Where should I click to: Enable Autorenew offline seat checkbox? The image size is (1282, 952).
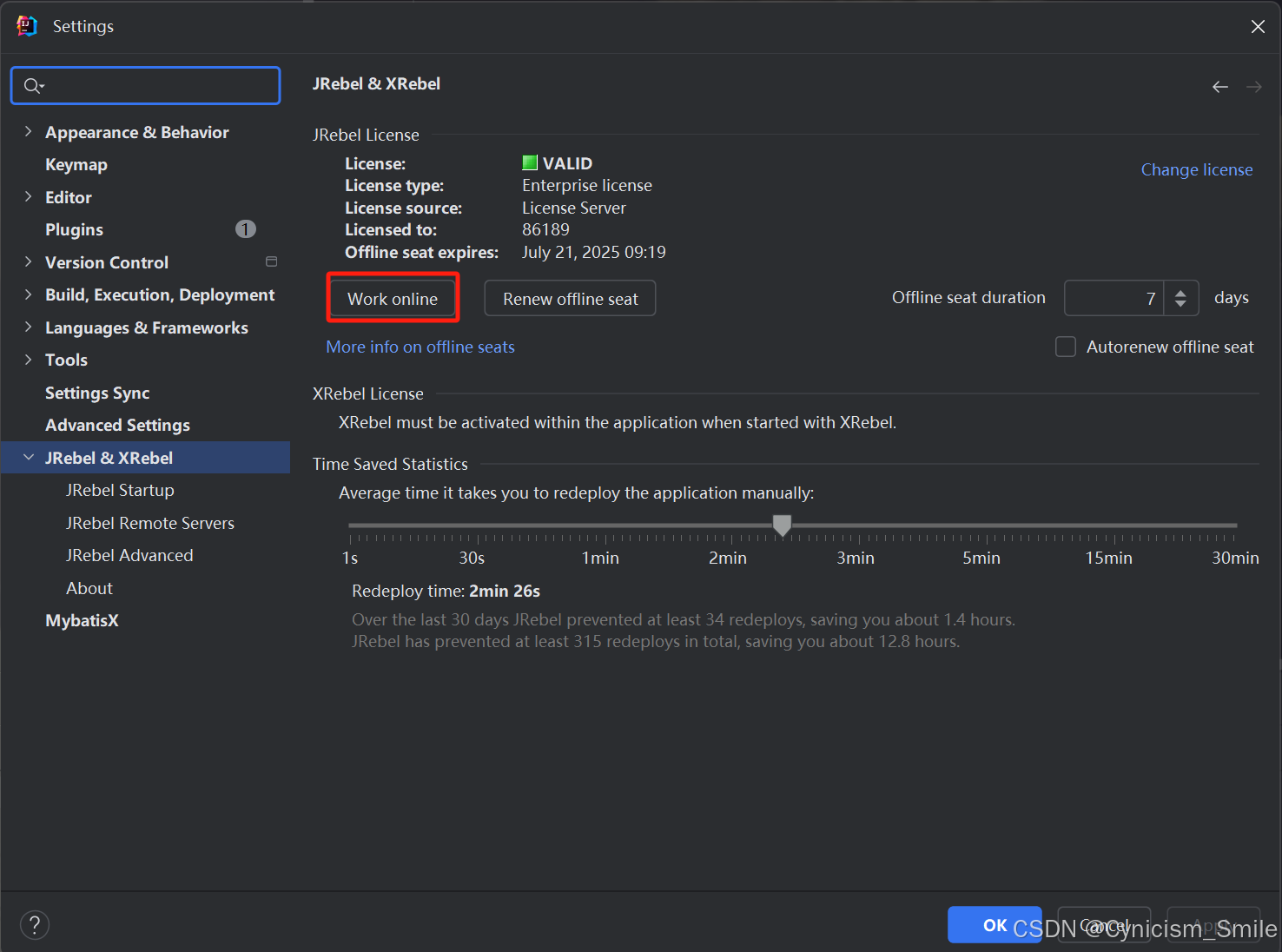tap(1066, 347)
